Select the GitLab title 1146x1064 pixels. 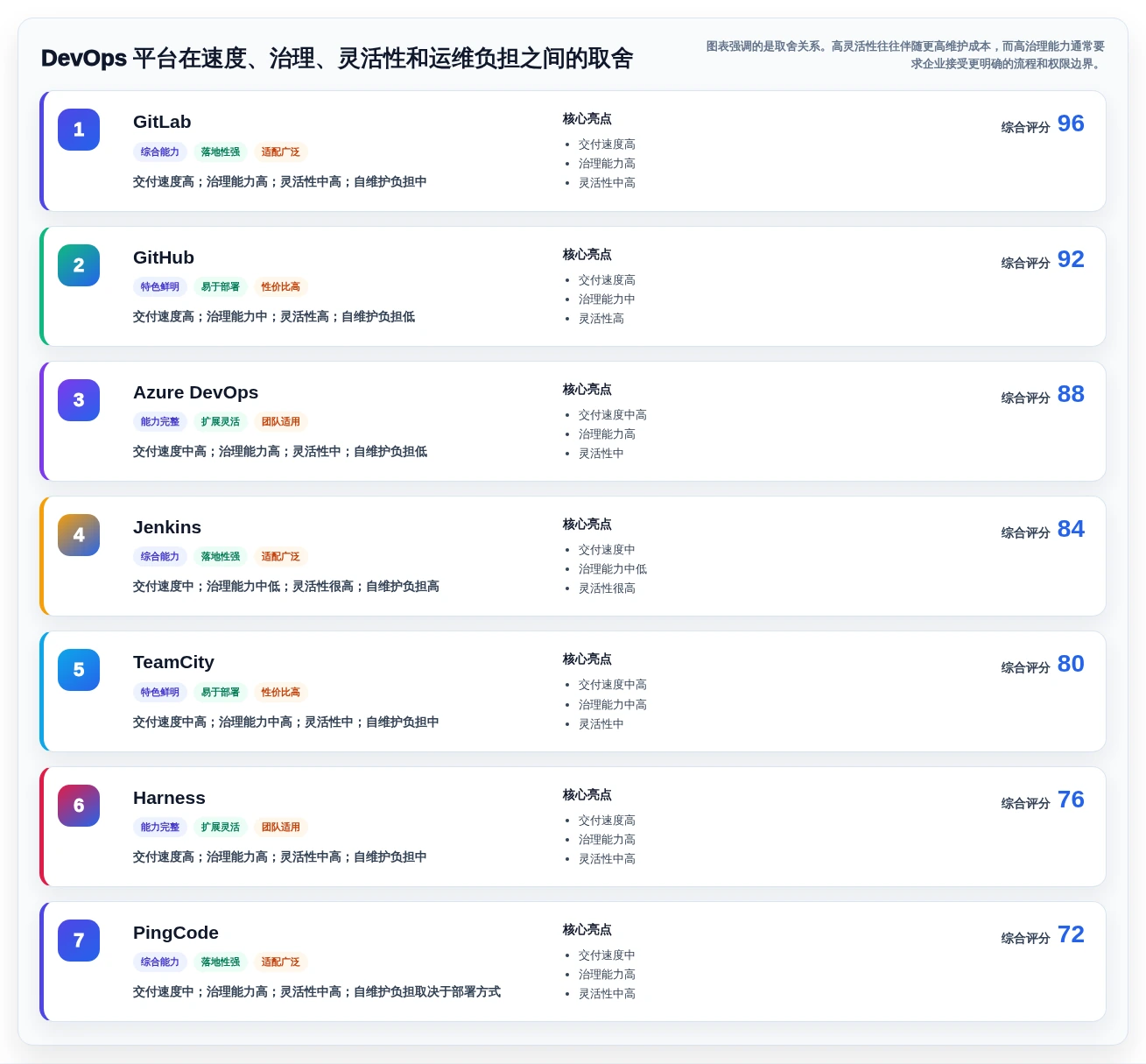click(x=162, y=122)
